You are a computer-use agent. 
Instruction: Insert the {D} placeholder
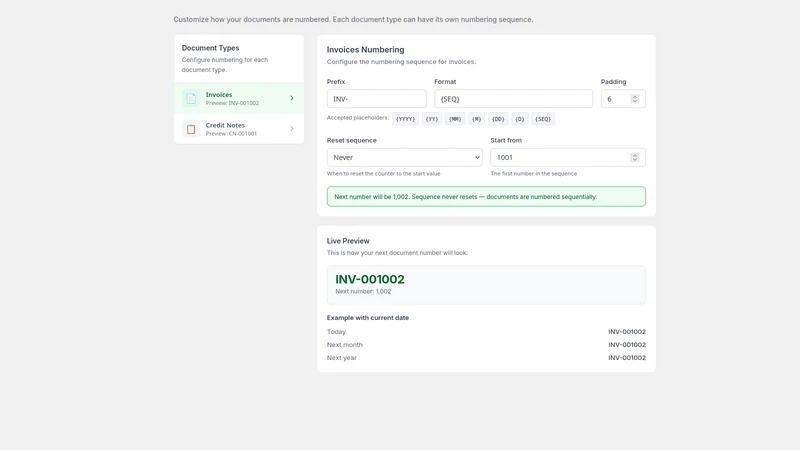[x=519, y=119]
